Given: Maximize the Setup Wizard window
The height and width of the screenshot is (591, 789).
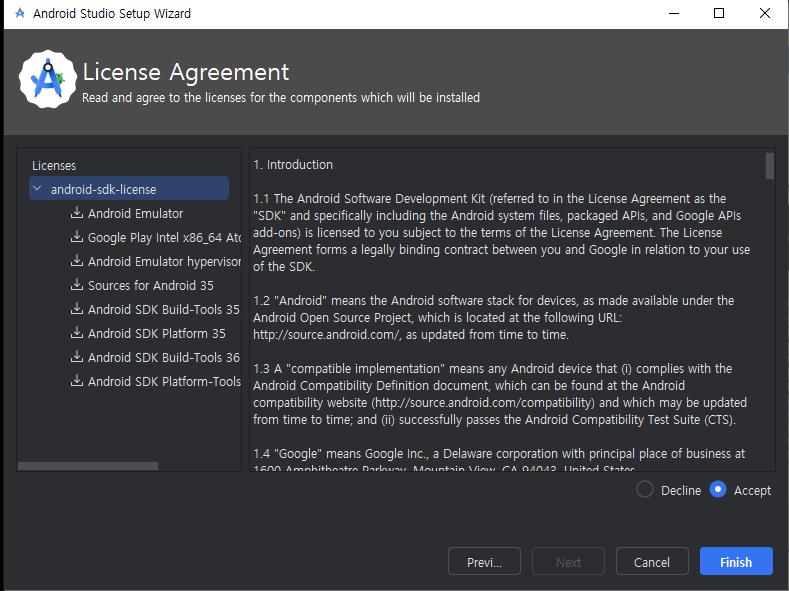Looking at the screenshot, I should (719, 14).
